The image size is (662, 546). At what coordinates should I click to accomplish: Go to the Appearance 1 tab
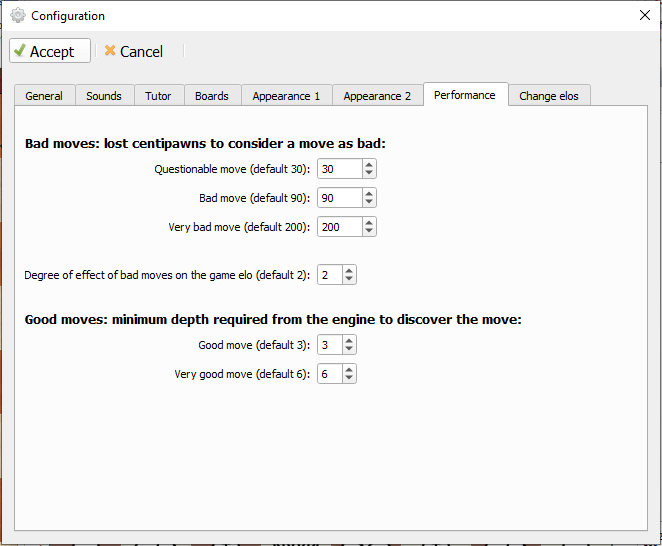(286, 96)
